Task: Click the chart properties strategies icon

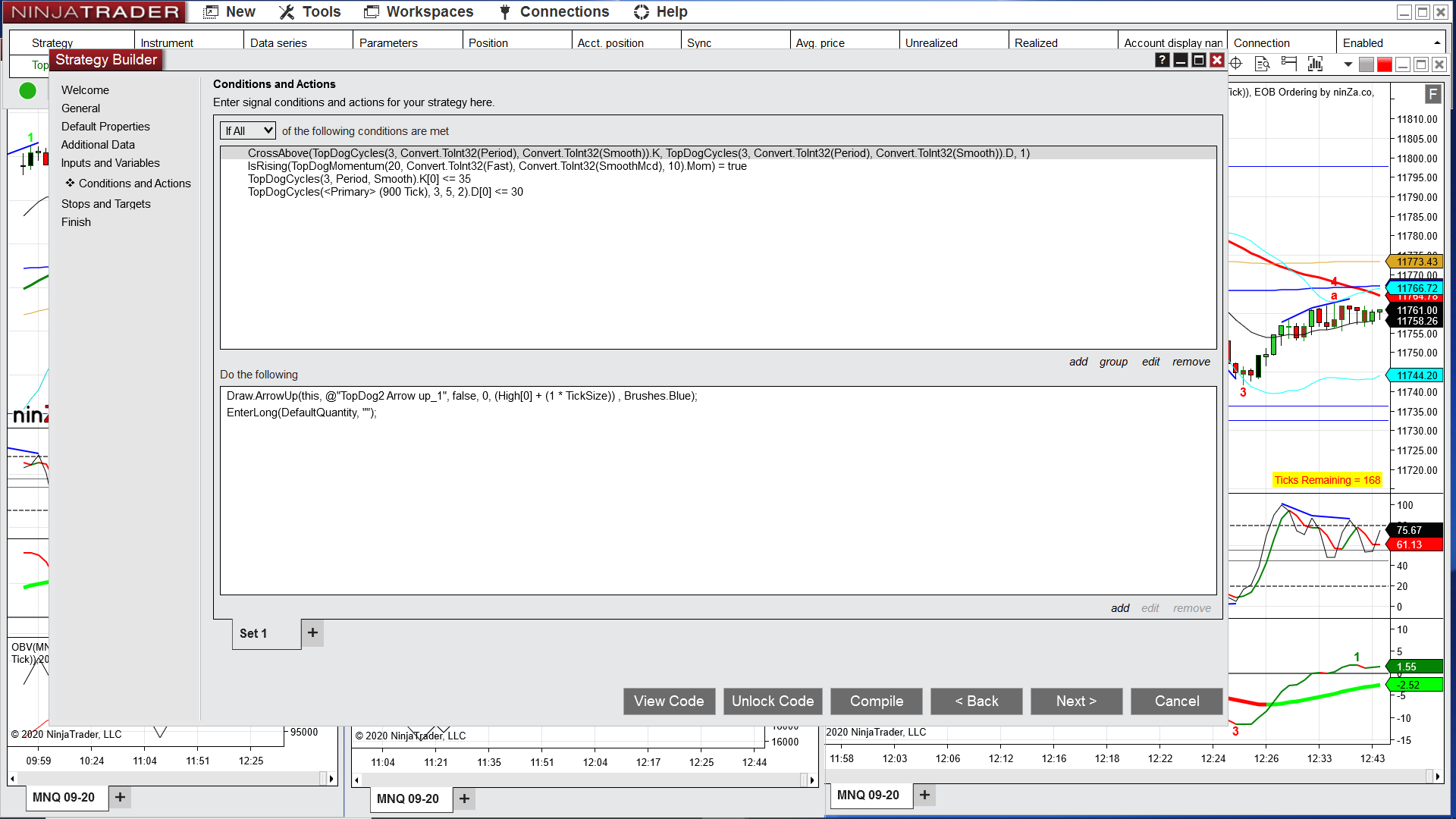Action: click(x=1288, y=64)
